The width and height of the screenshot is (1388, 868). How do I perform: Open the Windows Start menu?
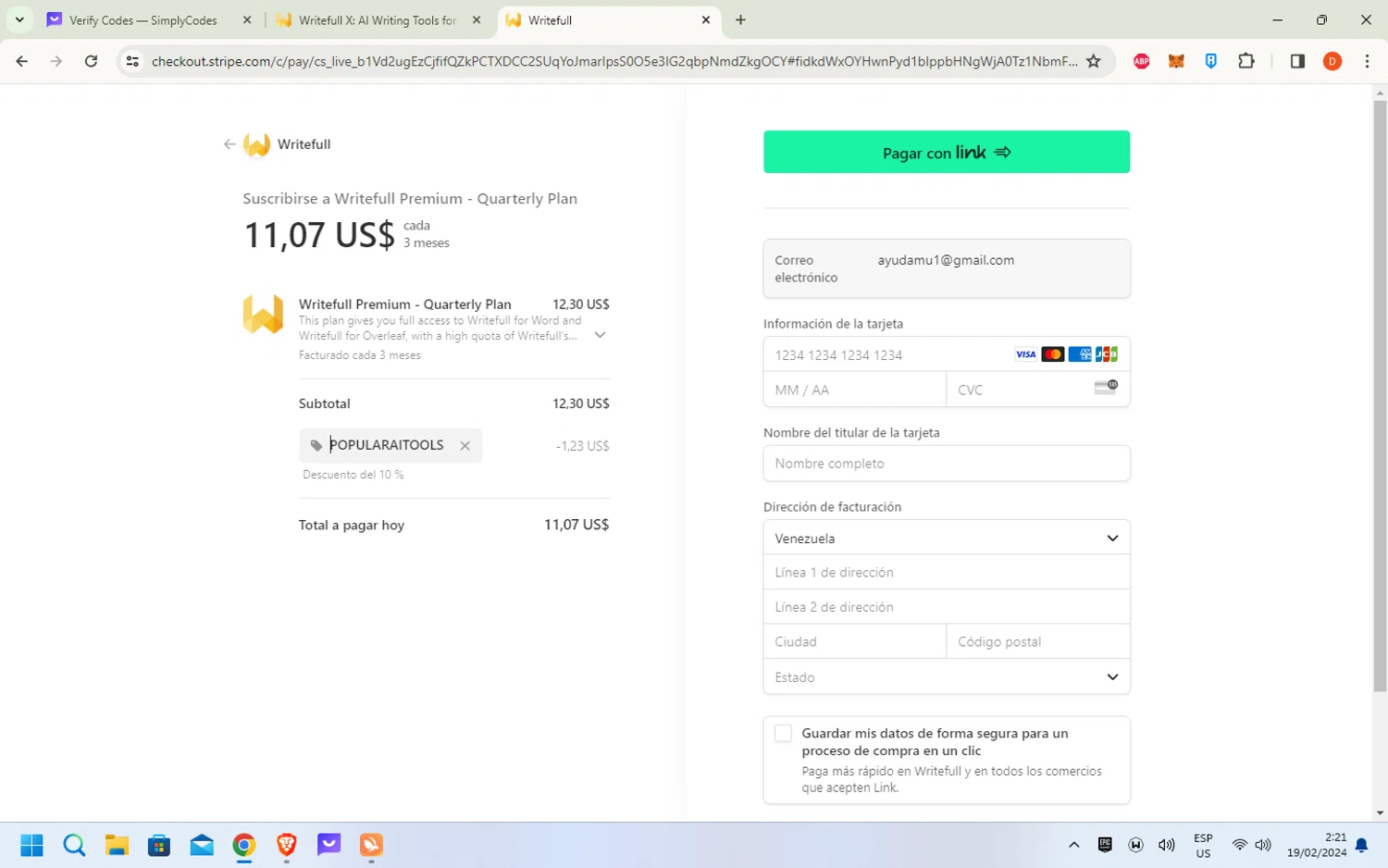pyautogui.click(x=31, y=845)
